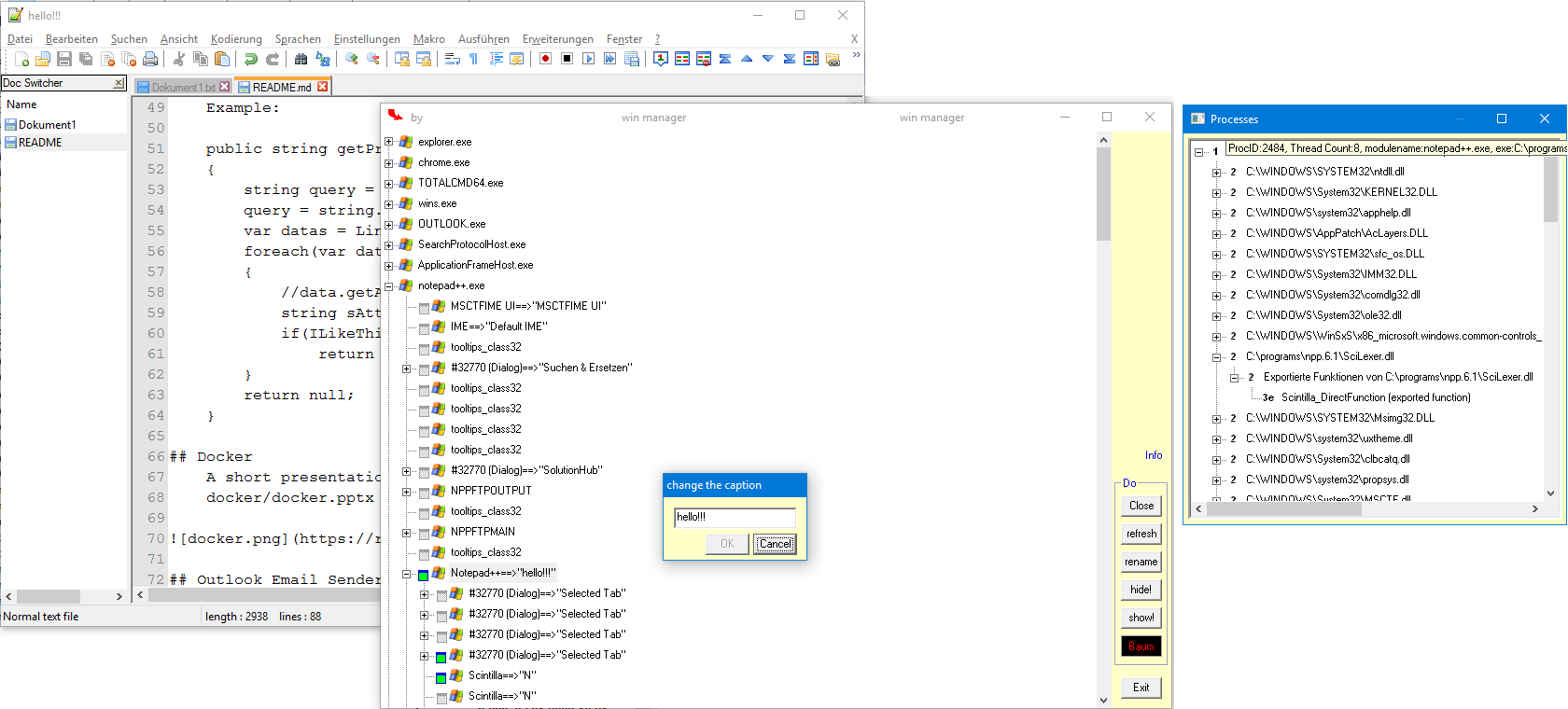
Task: Expand KERNEL32.DLL node in Processes window
Action: click(x=1217, y=193)
